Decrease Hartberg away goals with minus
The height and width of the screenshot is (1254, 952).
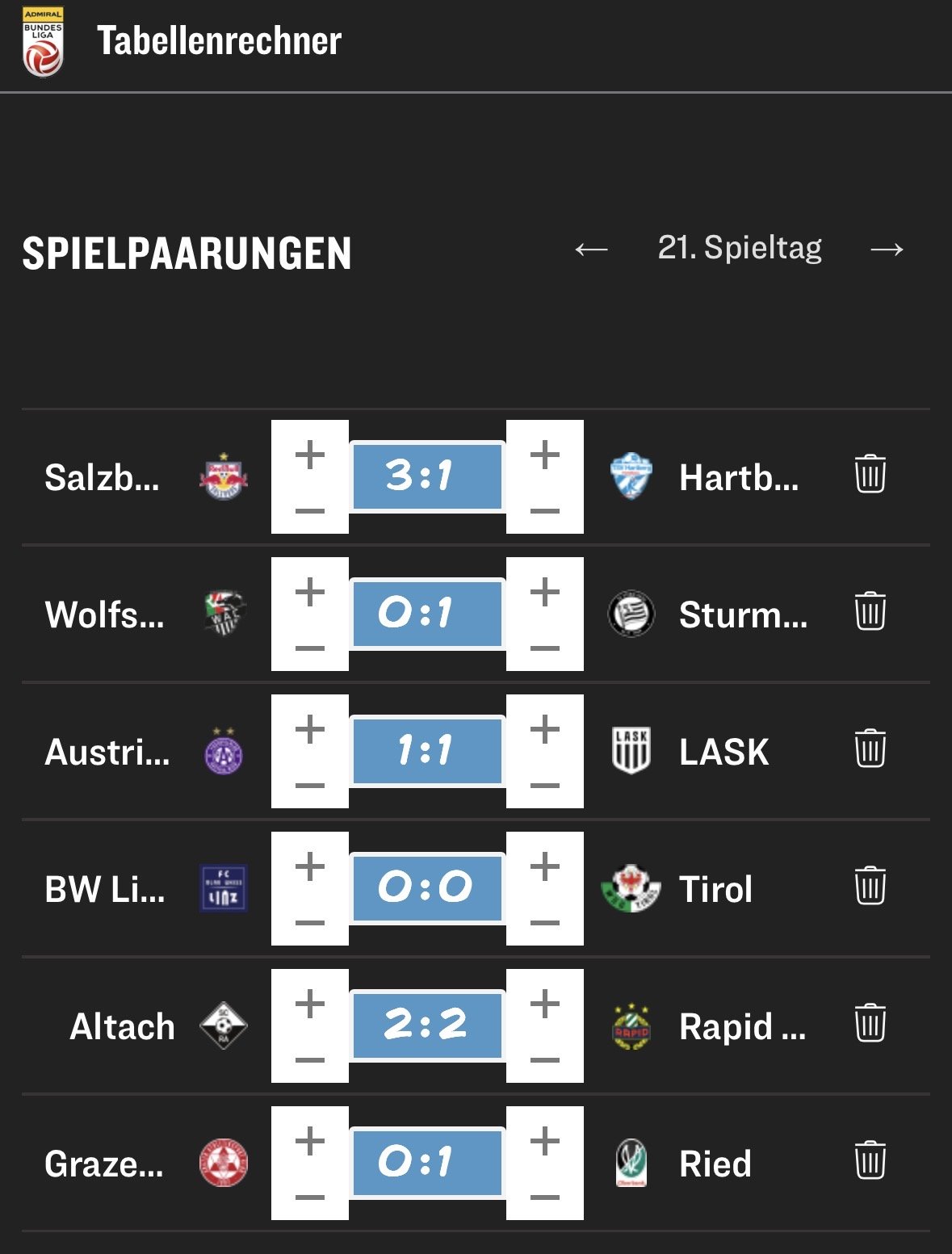545,511
